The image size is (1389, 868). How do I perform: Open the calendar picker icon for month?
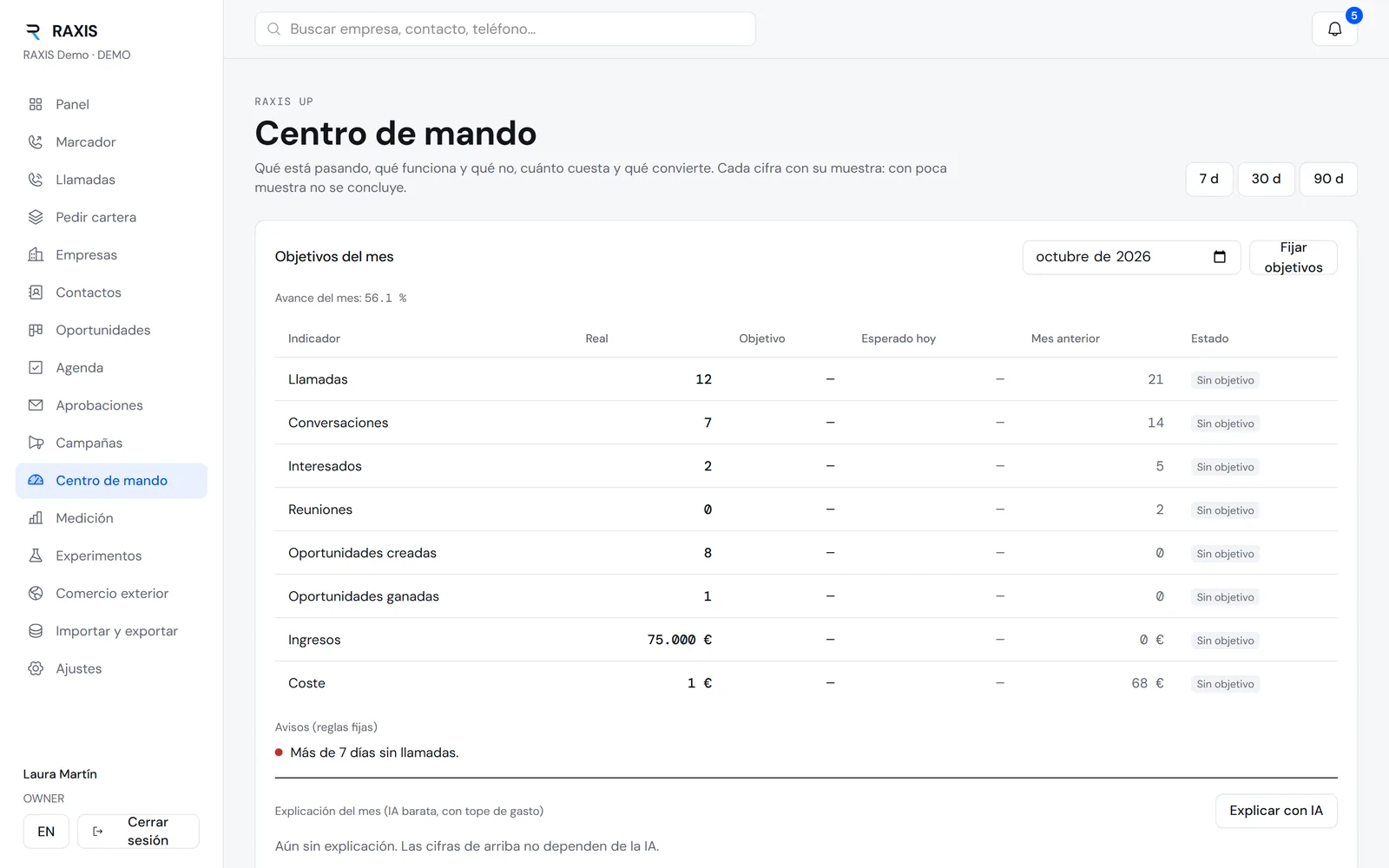[1220, 257]
